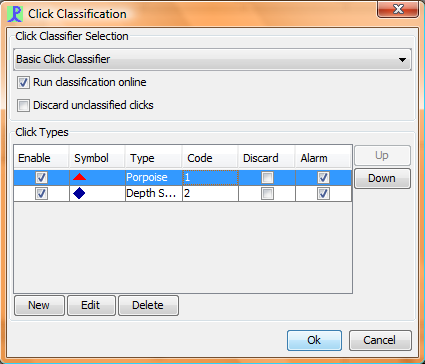Click the Alarm column header

pyautogui.click(x=323, y=158)
